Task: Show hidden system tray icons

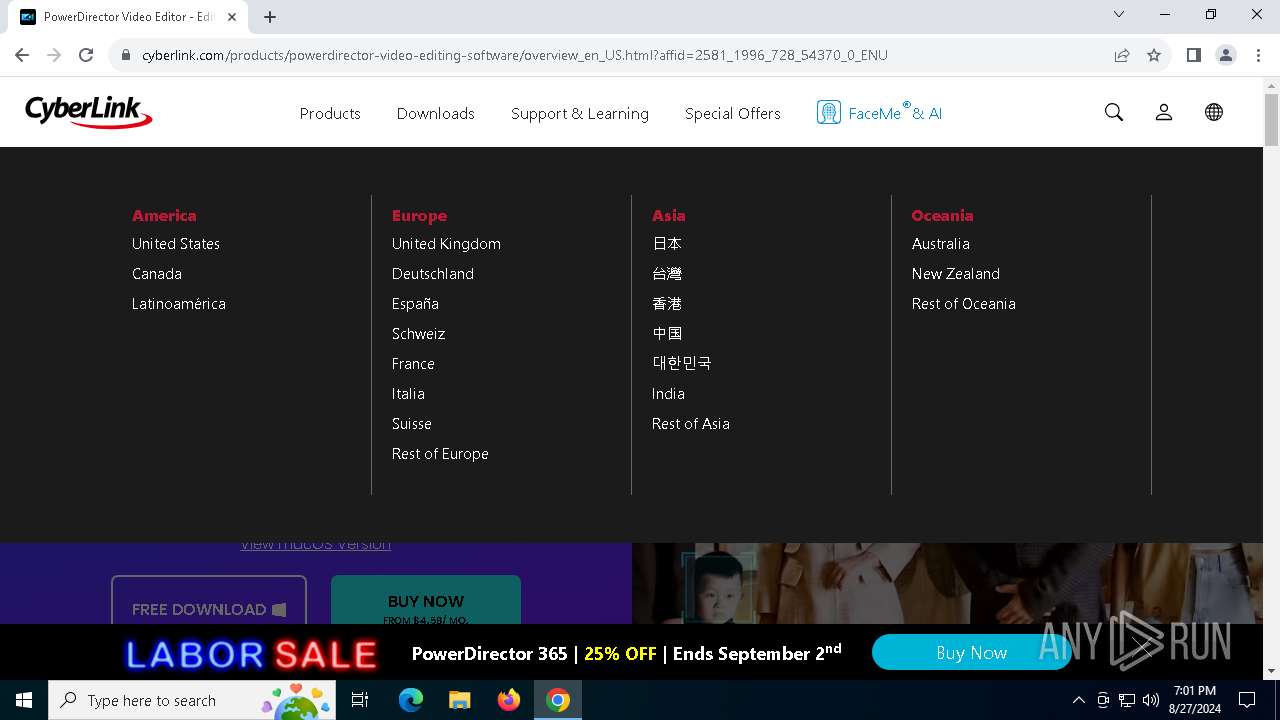Action: 1078,700
